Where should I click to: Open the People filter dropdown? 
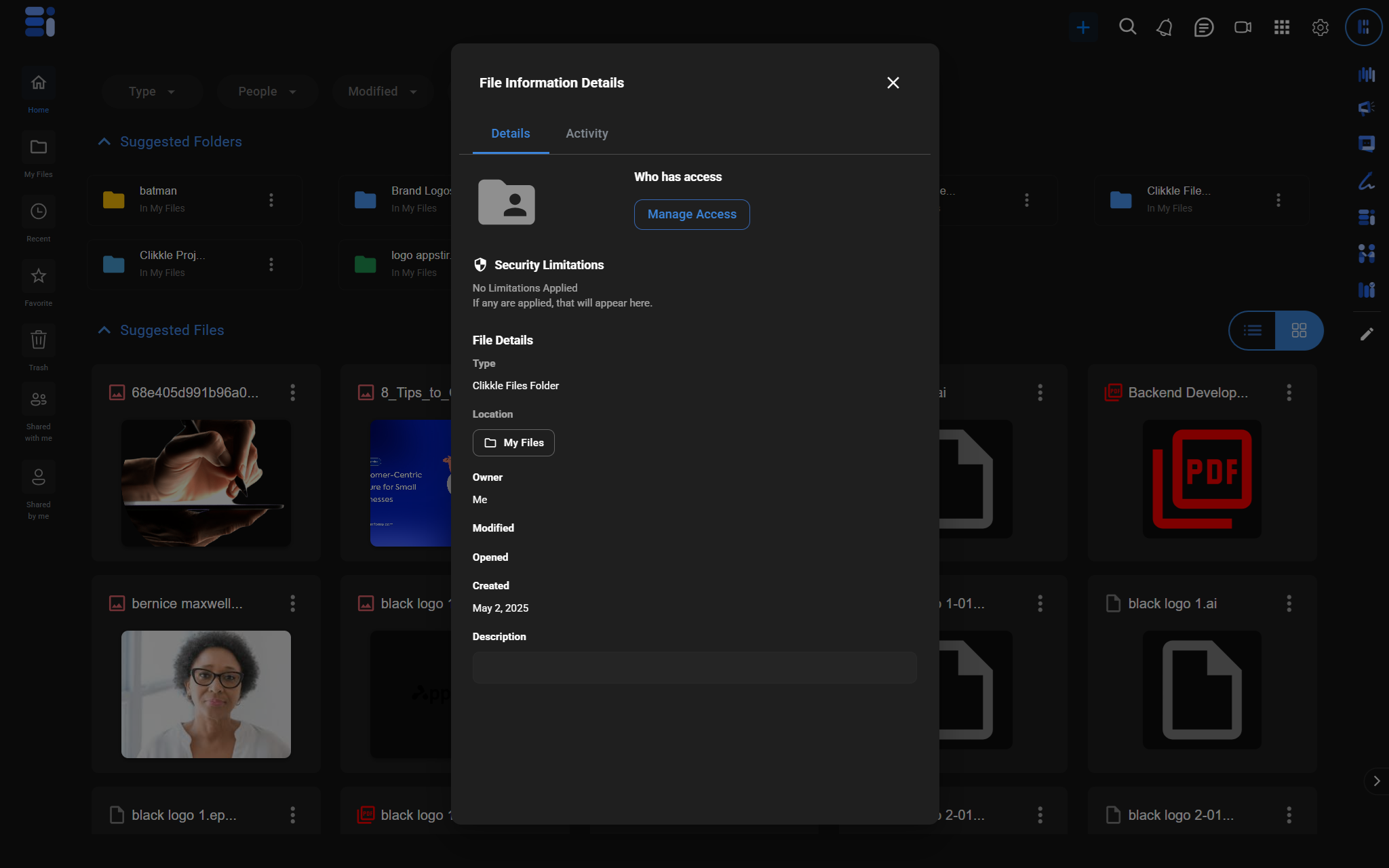click(267, 92)
